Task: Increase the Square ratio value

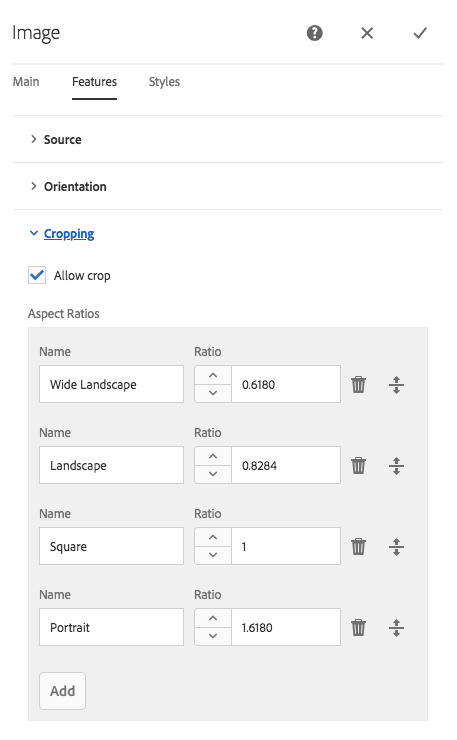Action: (x=213, y=537)
